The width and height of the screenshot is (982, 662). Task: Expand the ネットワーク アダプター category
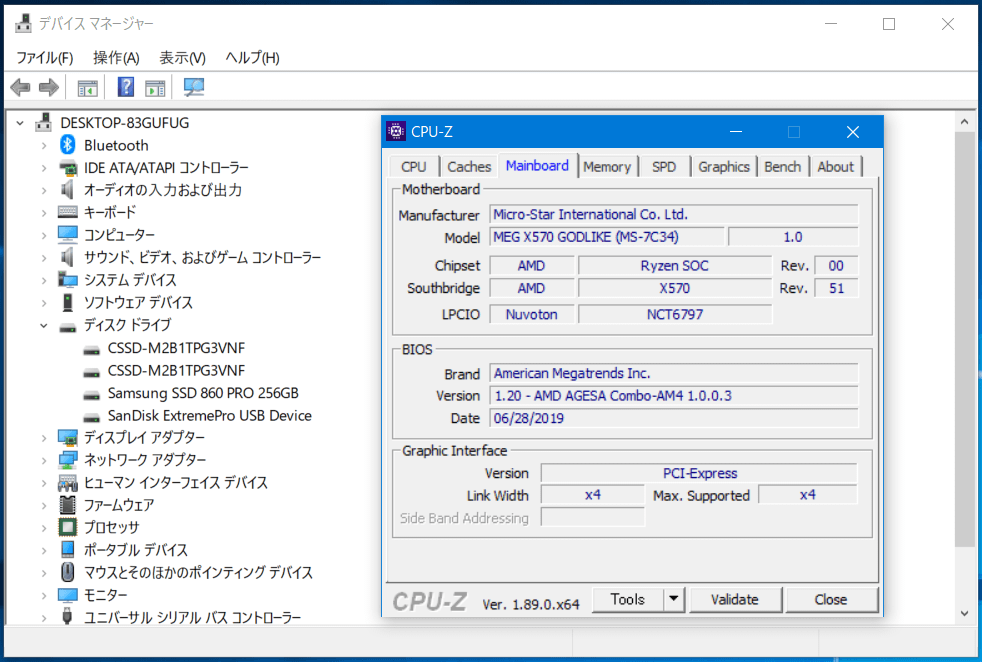coord(44,460)
